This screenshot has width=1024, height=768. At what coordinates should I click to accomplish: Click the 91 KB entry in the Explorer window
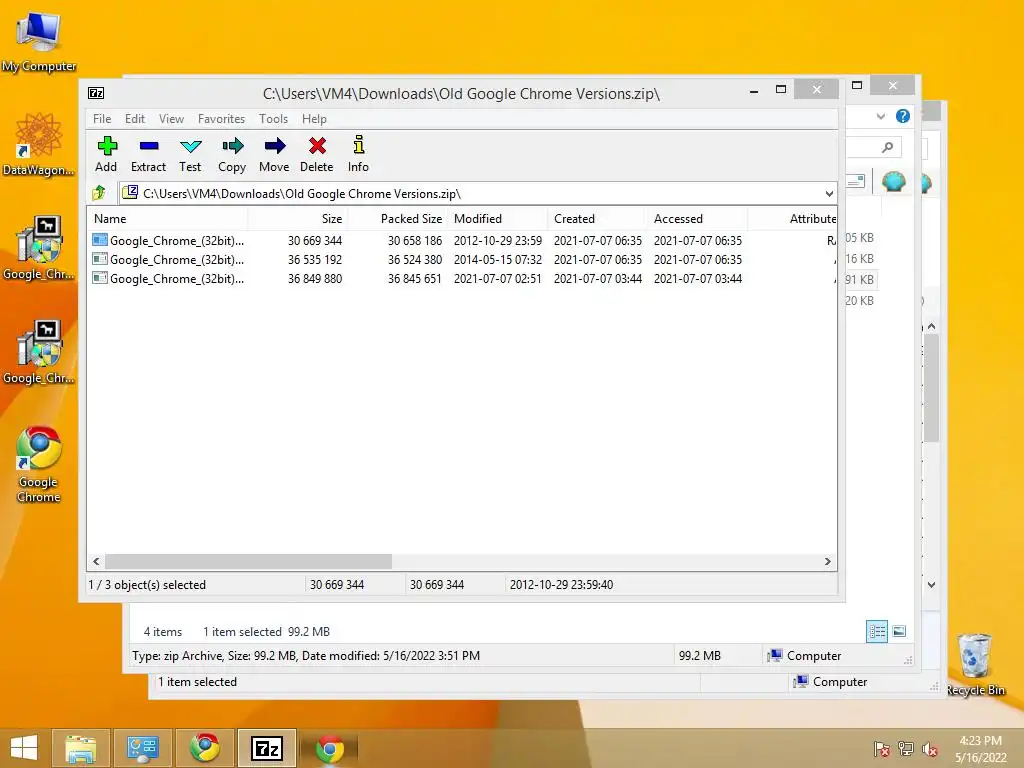(x=859, y=280)
